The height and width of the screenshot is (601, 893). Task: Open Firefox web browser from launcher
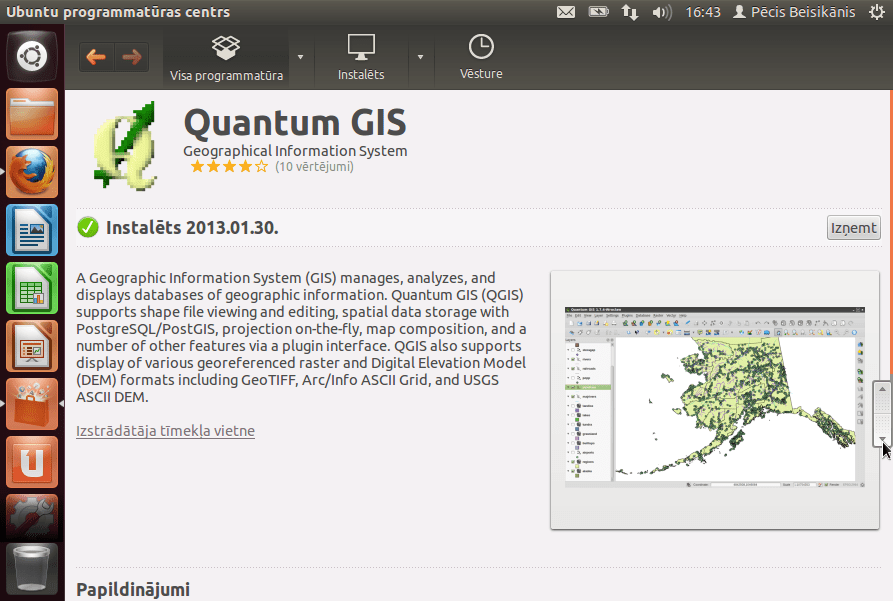[x=32, y=172]
